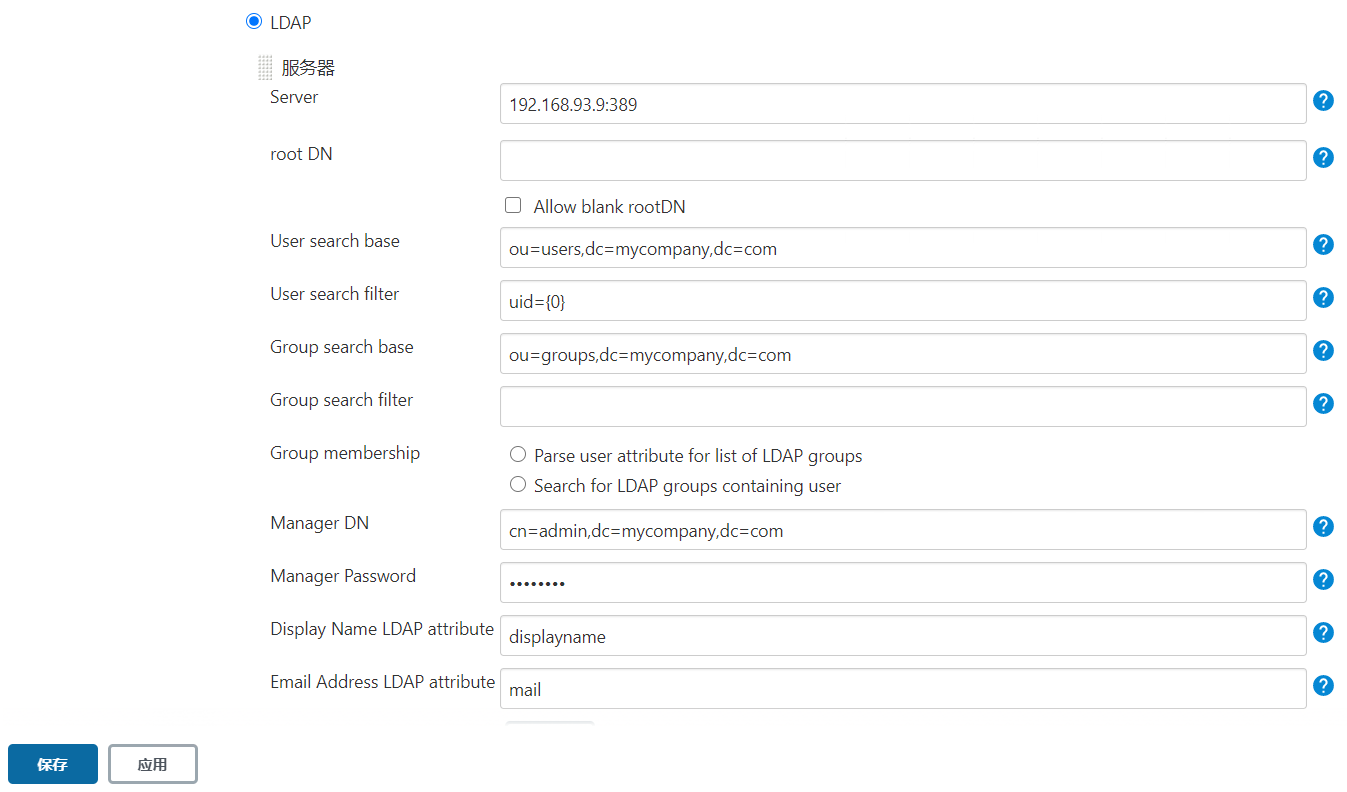Click the drag handle beside 服务器
Viewport: 1347px width, 792px height.
[x=265, y=67]
